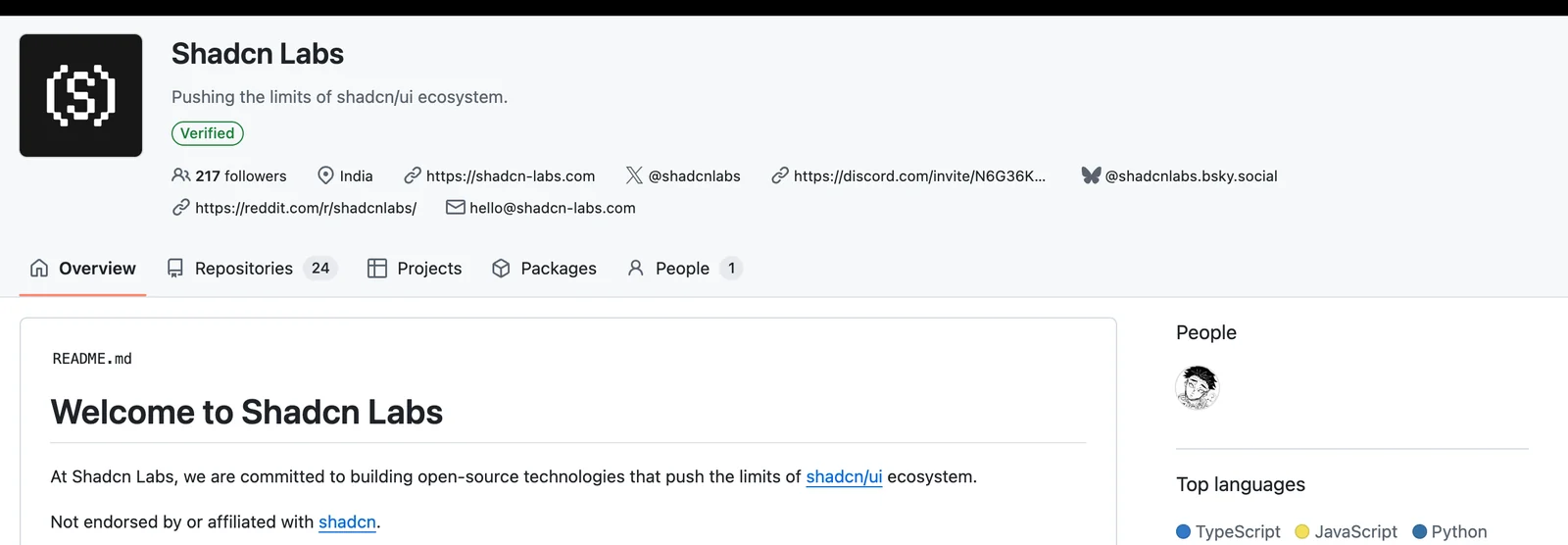Click the Bluesky butterfly icon
1568x545 pixels.
[1091, 175]
